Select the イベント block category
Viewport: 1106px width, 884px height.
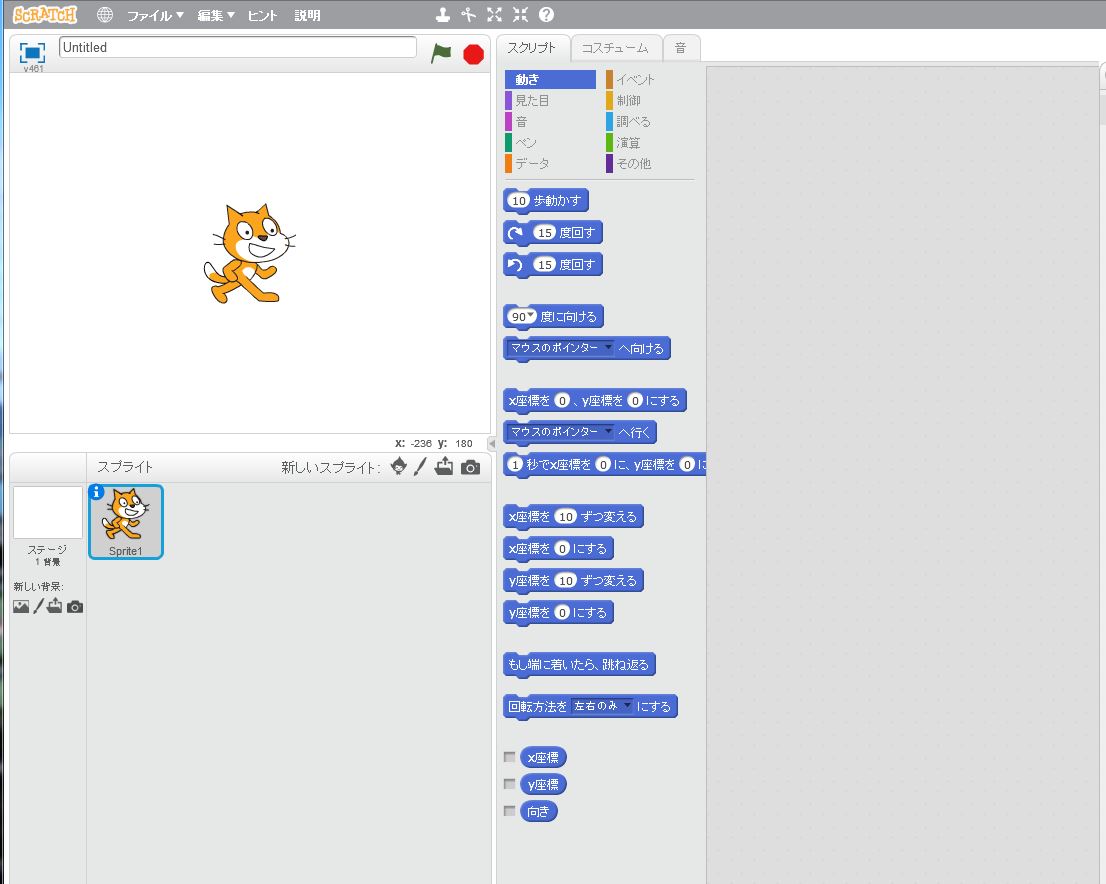[x=635, y=79]
